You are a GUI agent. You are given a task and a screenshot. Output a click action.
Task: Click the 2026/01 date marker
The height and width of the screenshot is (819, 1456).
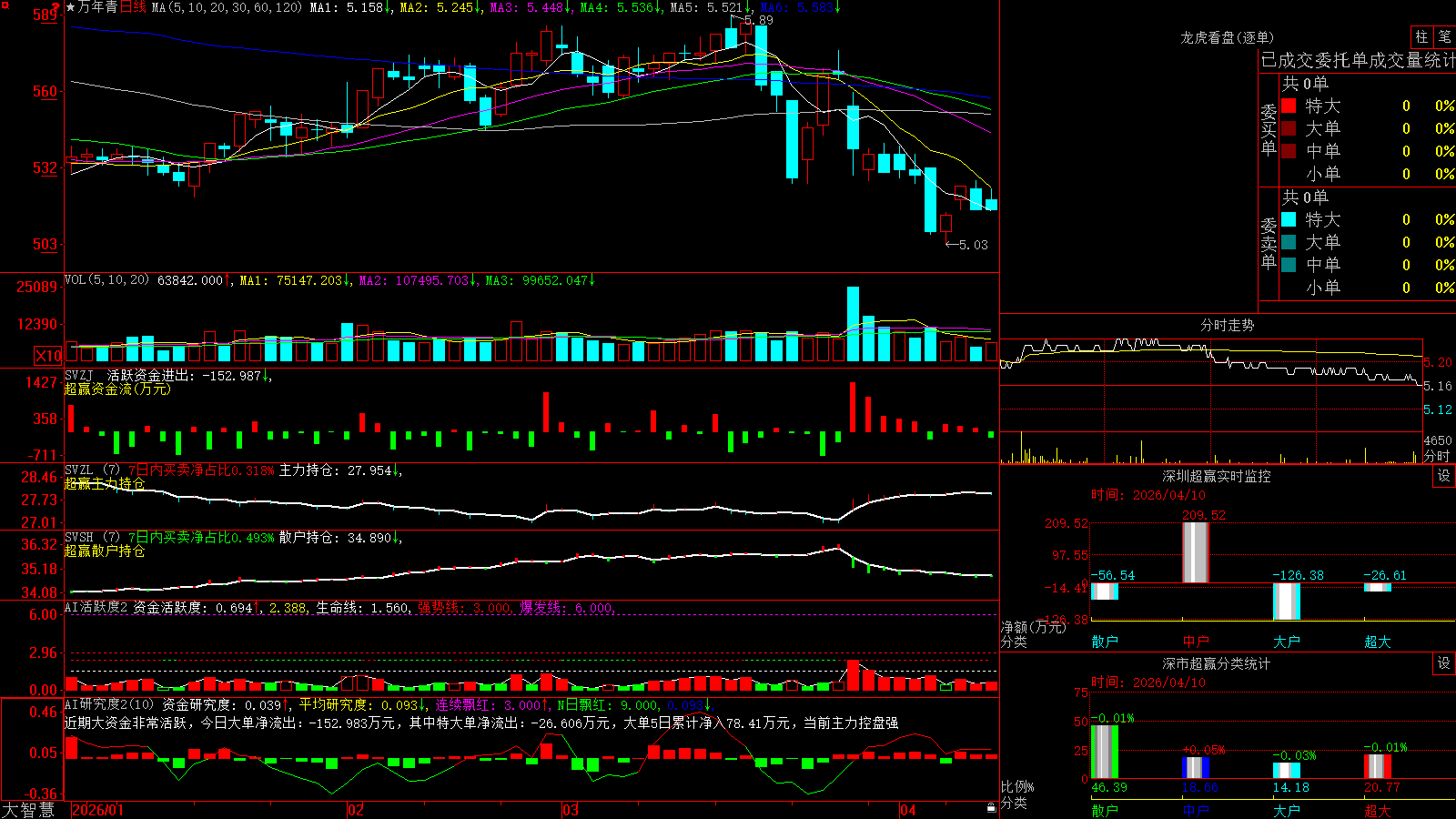point(97,810)
